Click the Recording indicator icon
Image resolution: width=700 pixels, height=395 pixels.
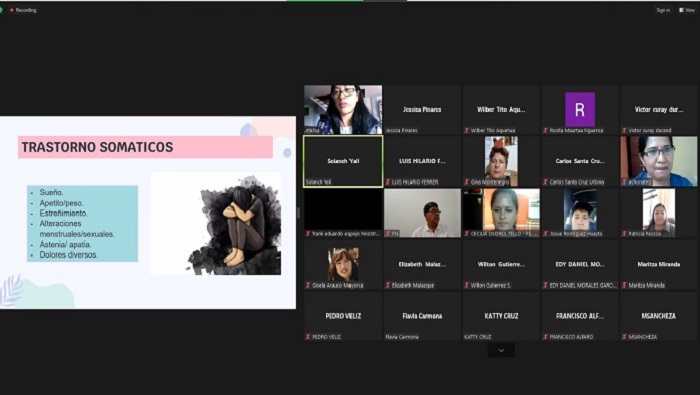(12, 10)
